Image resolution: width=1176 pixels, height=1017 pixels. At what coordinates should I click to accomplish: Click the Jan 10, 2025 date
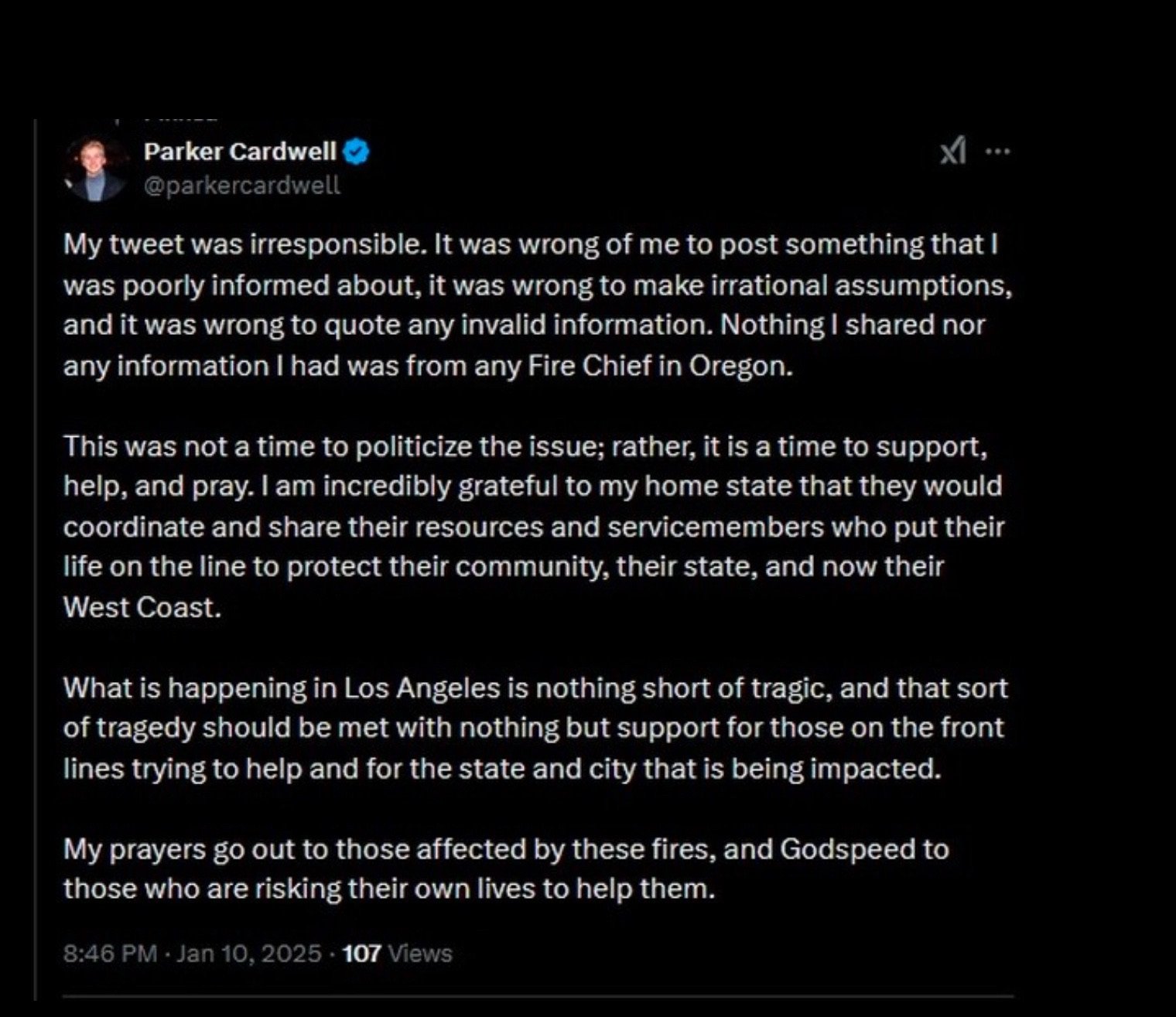point(248,954)
